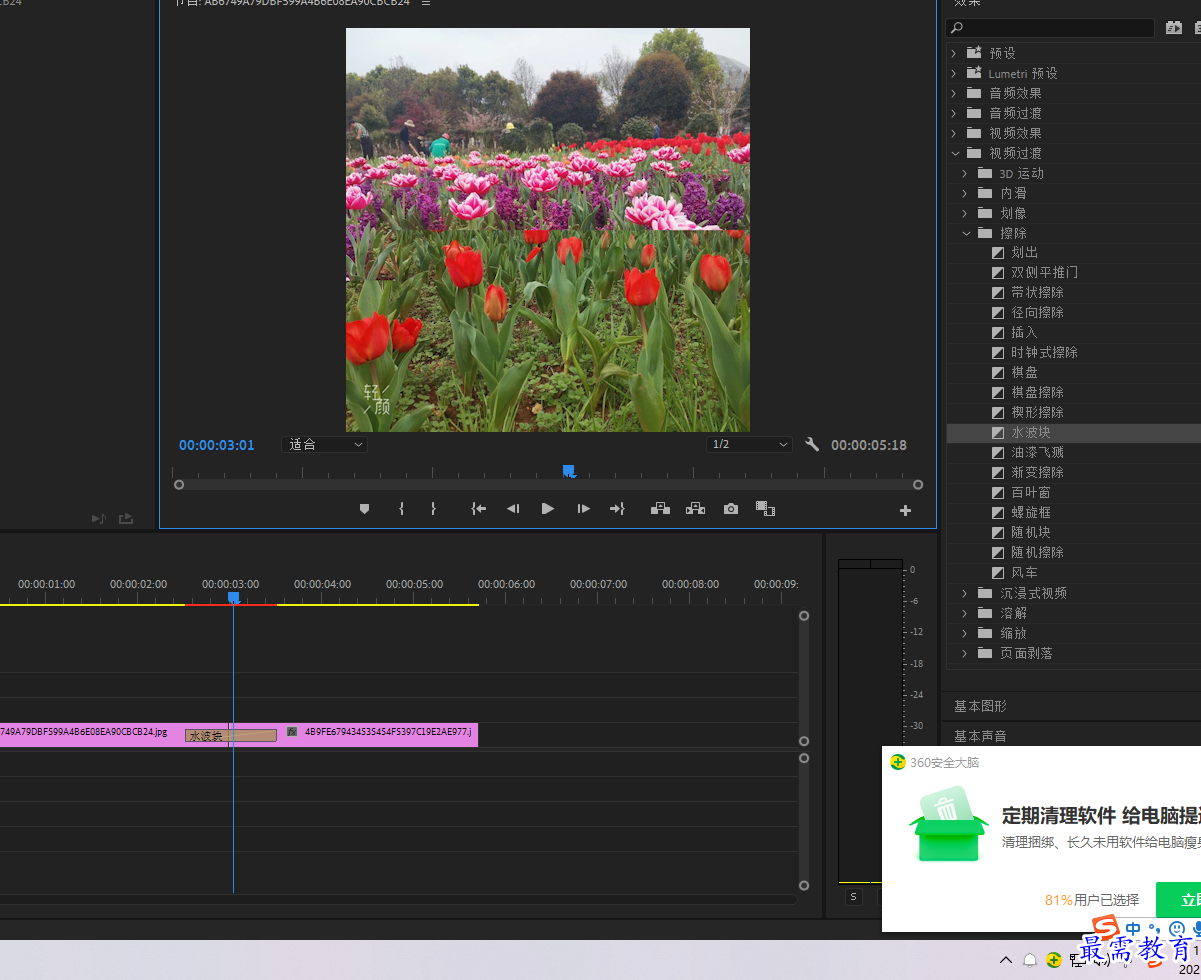The image size is (1201, 980).
Task: Click the Program Monitor playhead marker
Action: (568, 470)
